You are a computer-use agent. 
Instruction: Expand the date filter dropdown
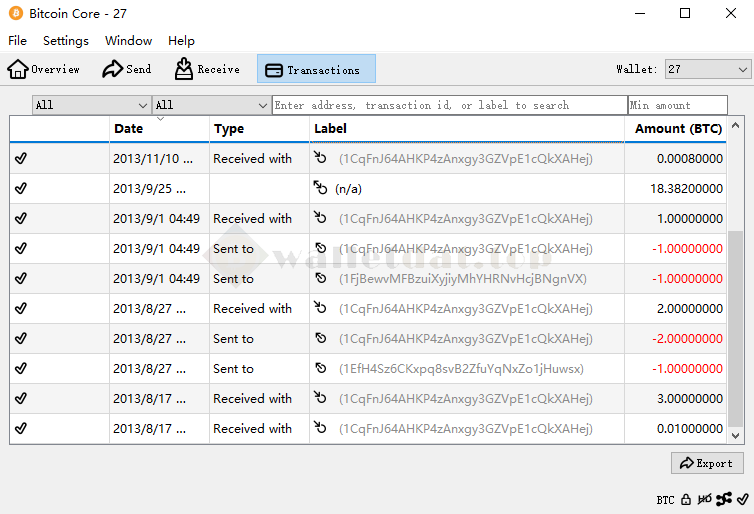91,105
